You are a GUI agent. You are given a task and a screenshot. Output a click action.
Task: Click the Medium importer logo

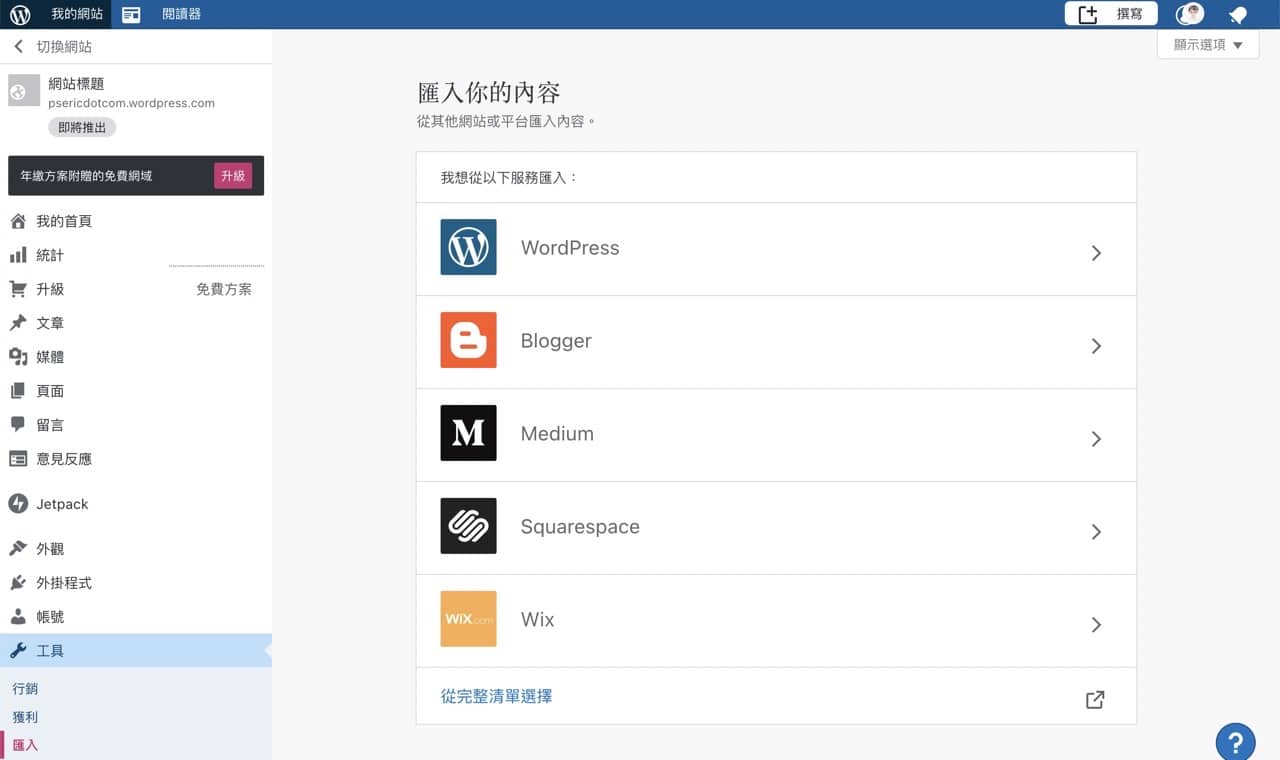(468, 433)
